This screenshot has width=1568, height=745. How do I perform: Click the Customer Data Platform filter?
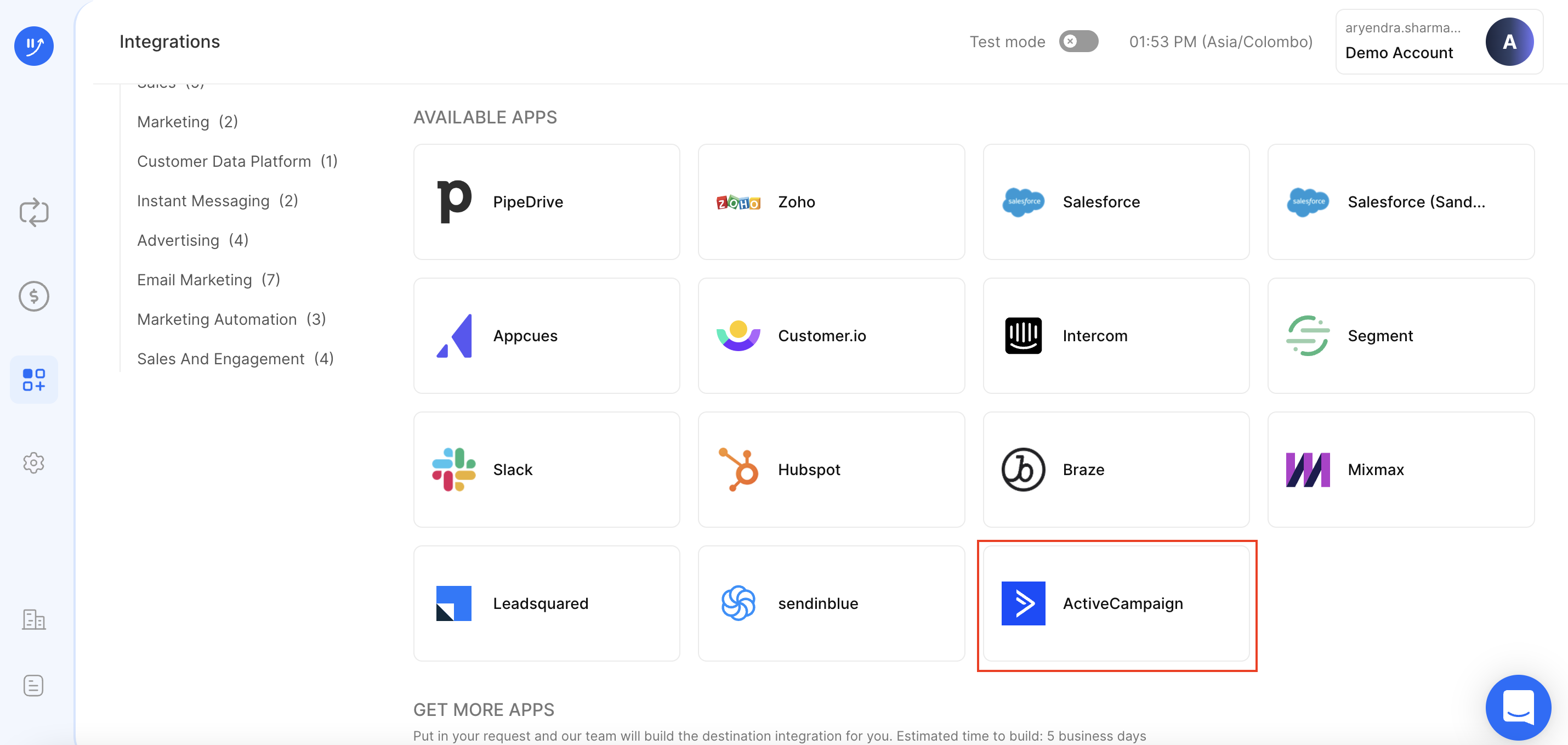pyautogui.click(x=237, y=161)
